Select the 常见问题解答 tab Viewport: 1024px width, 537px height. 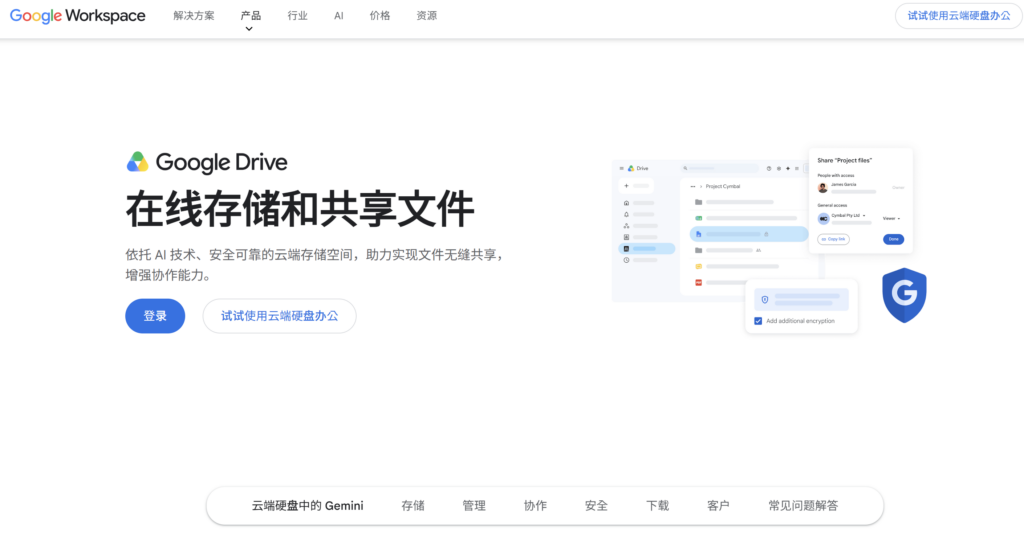click(x=803, y=506)
